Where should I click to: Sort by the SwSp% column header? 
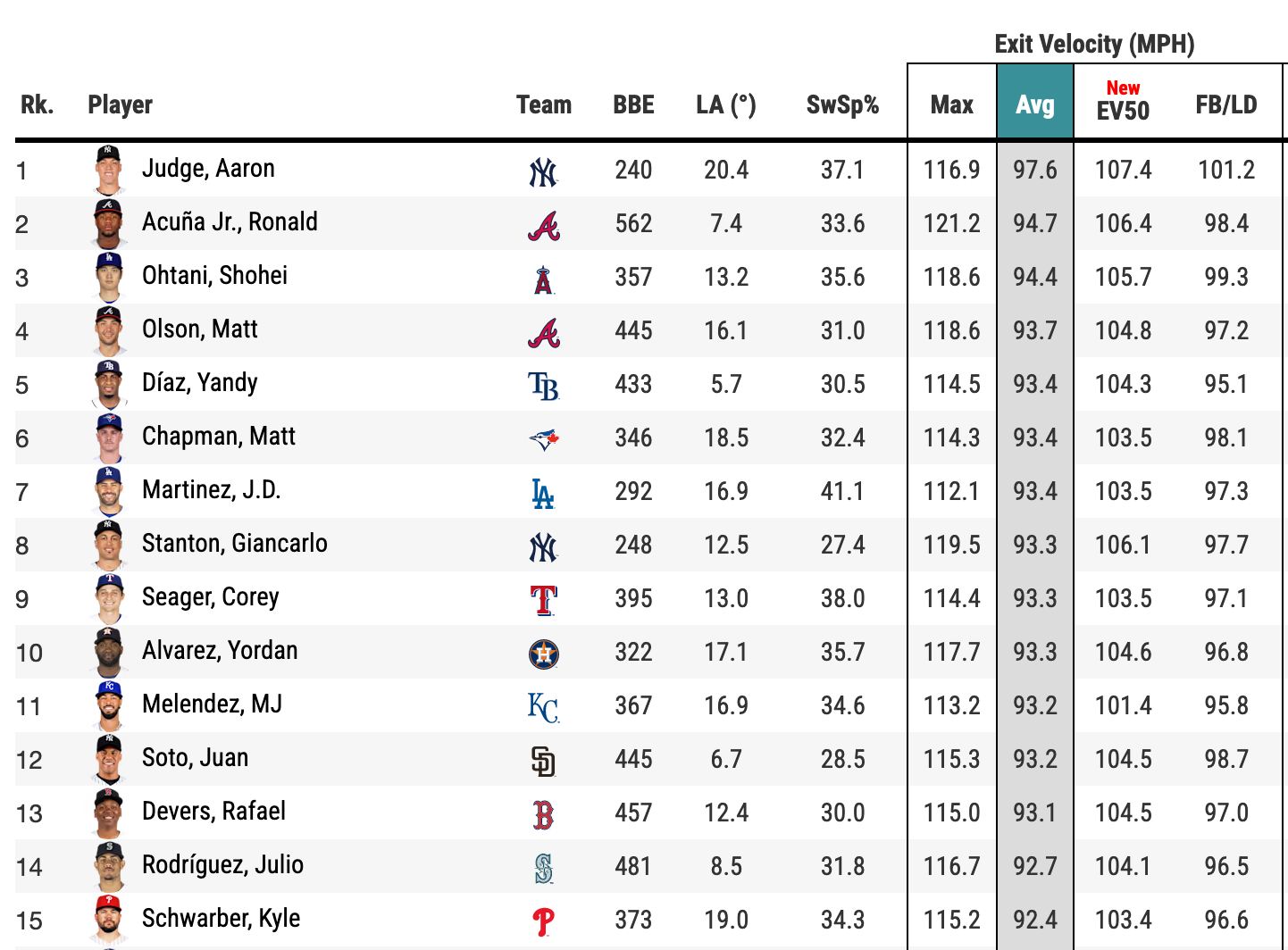tap(842, 104)
